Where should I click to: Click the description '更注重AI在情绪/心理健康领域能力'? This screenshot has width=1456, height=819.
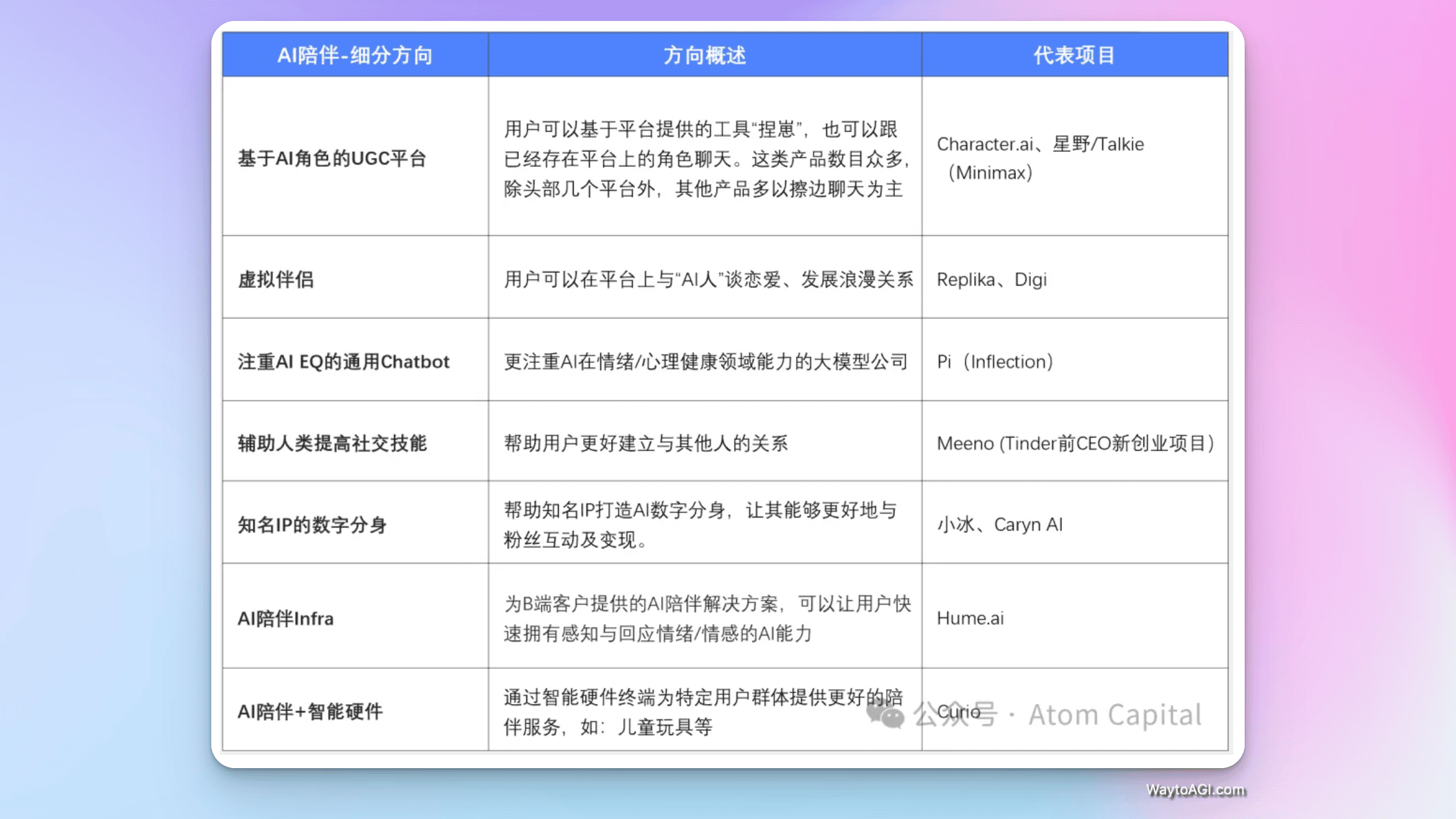[706, 362]
